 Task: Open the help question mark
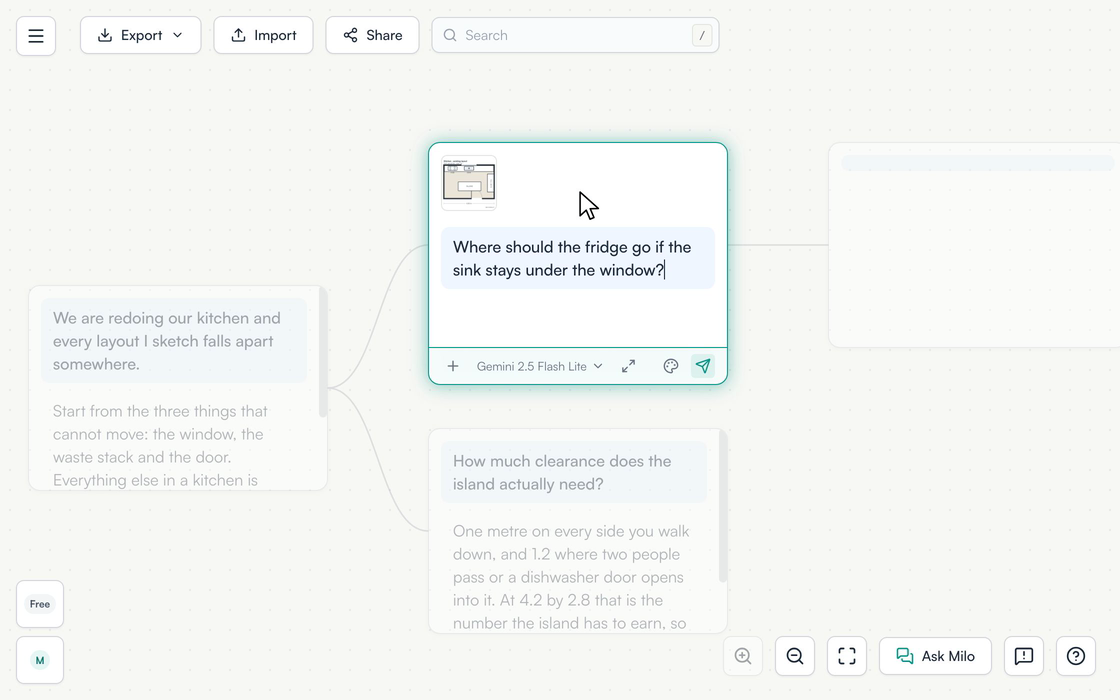click(x=1076, y=656)
